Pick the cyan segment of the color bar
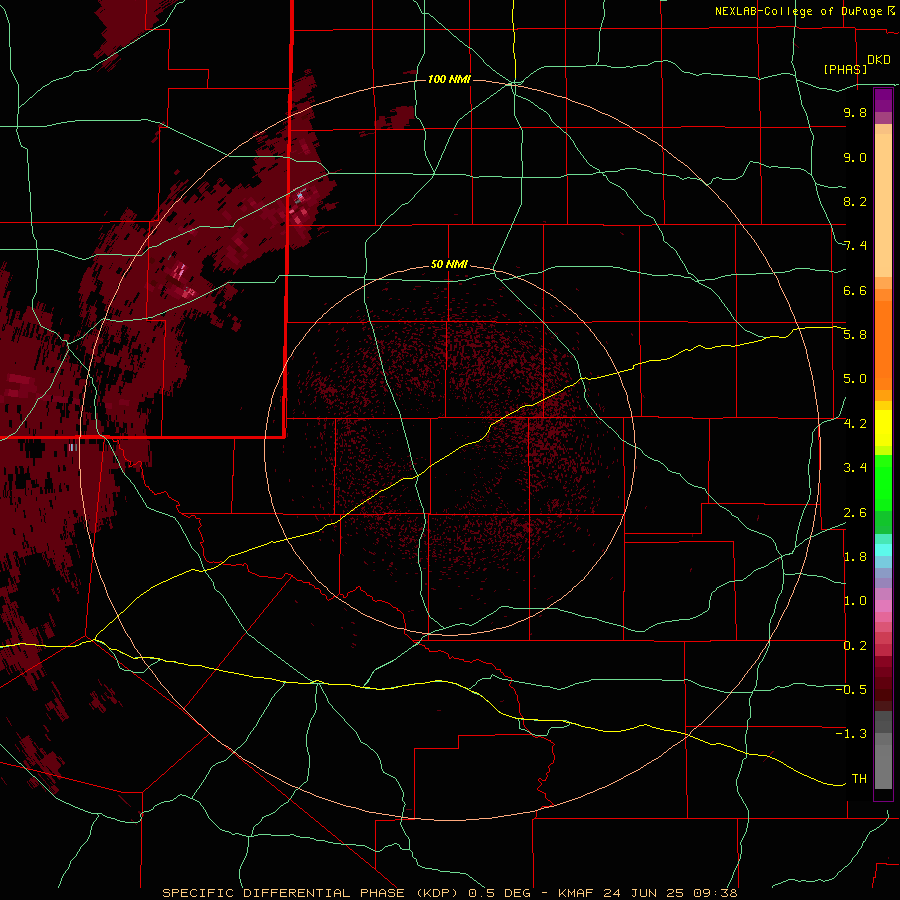The image size is (900, 900). 883,550
